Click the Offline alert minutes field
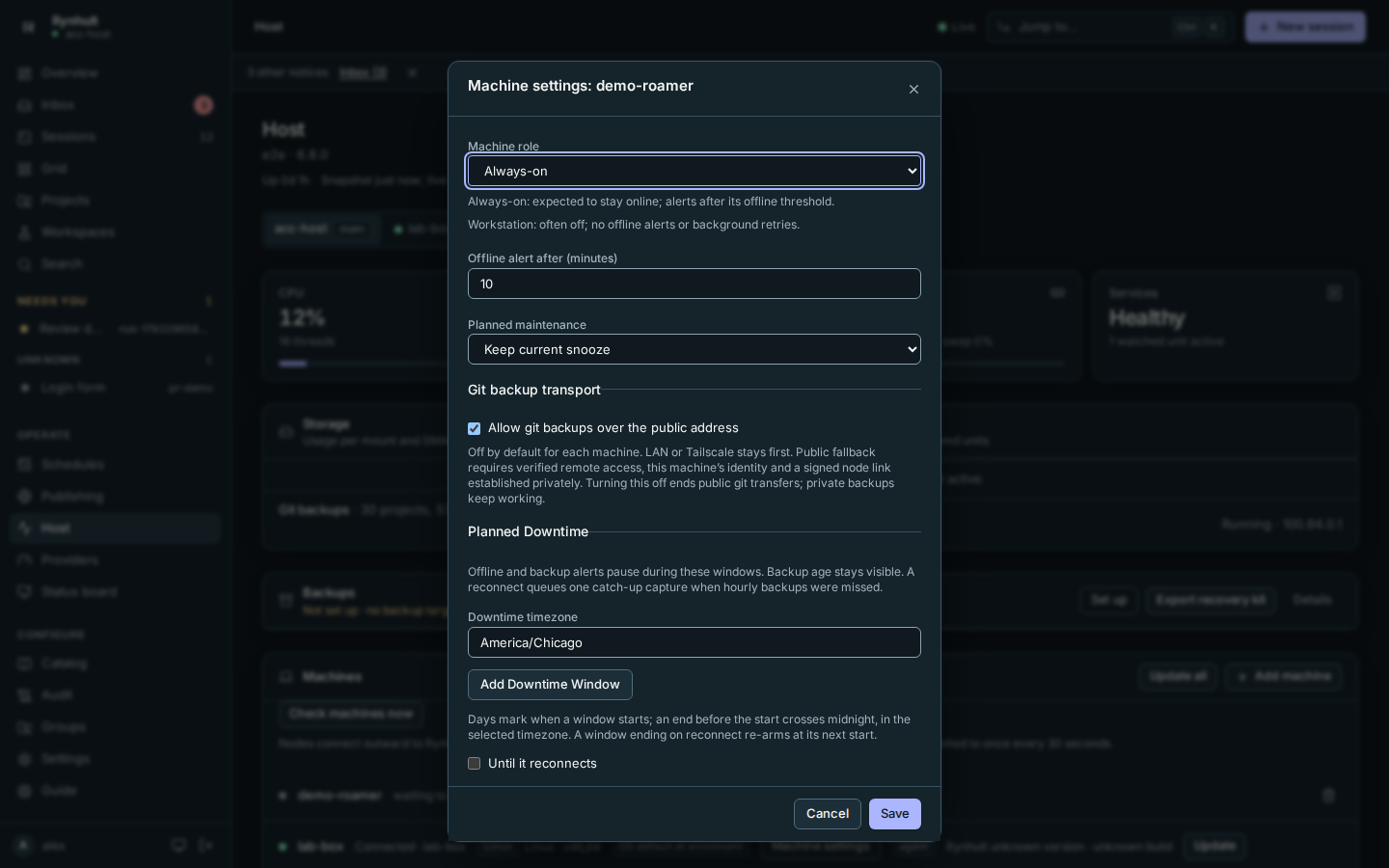1389x868 pixels. click(694, 284)
